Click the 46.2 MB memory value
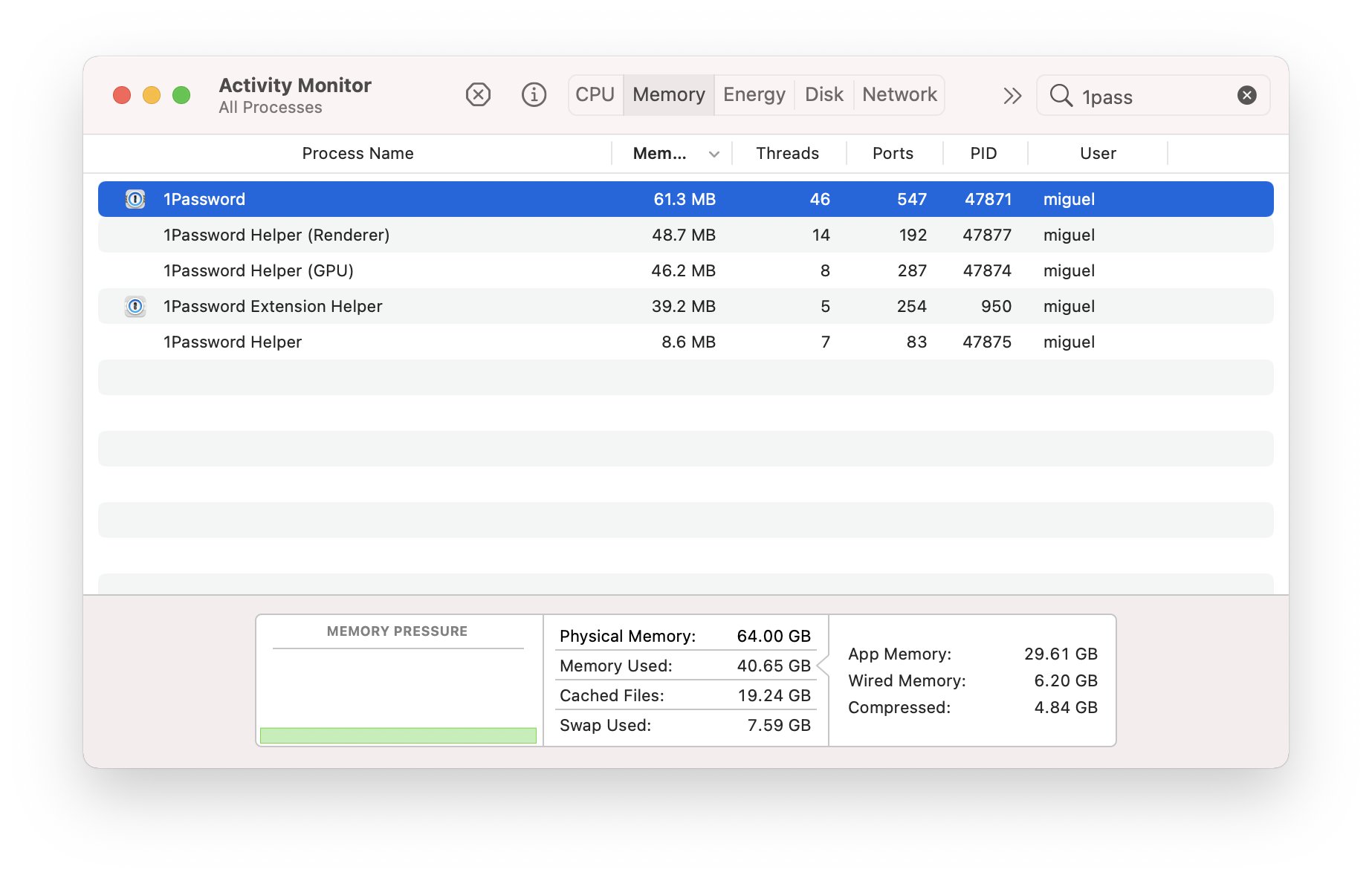This screenshot has height=878, width=1372. click(x=684, y=270)
